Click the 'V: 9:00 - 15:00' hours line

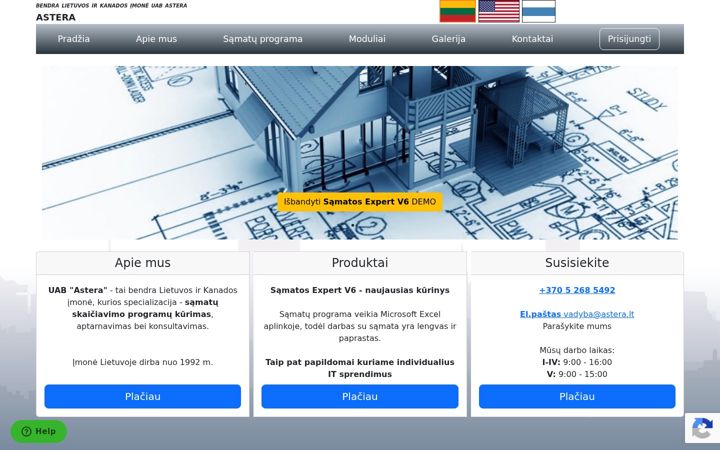577,374
